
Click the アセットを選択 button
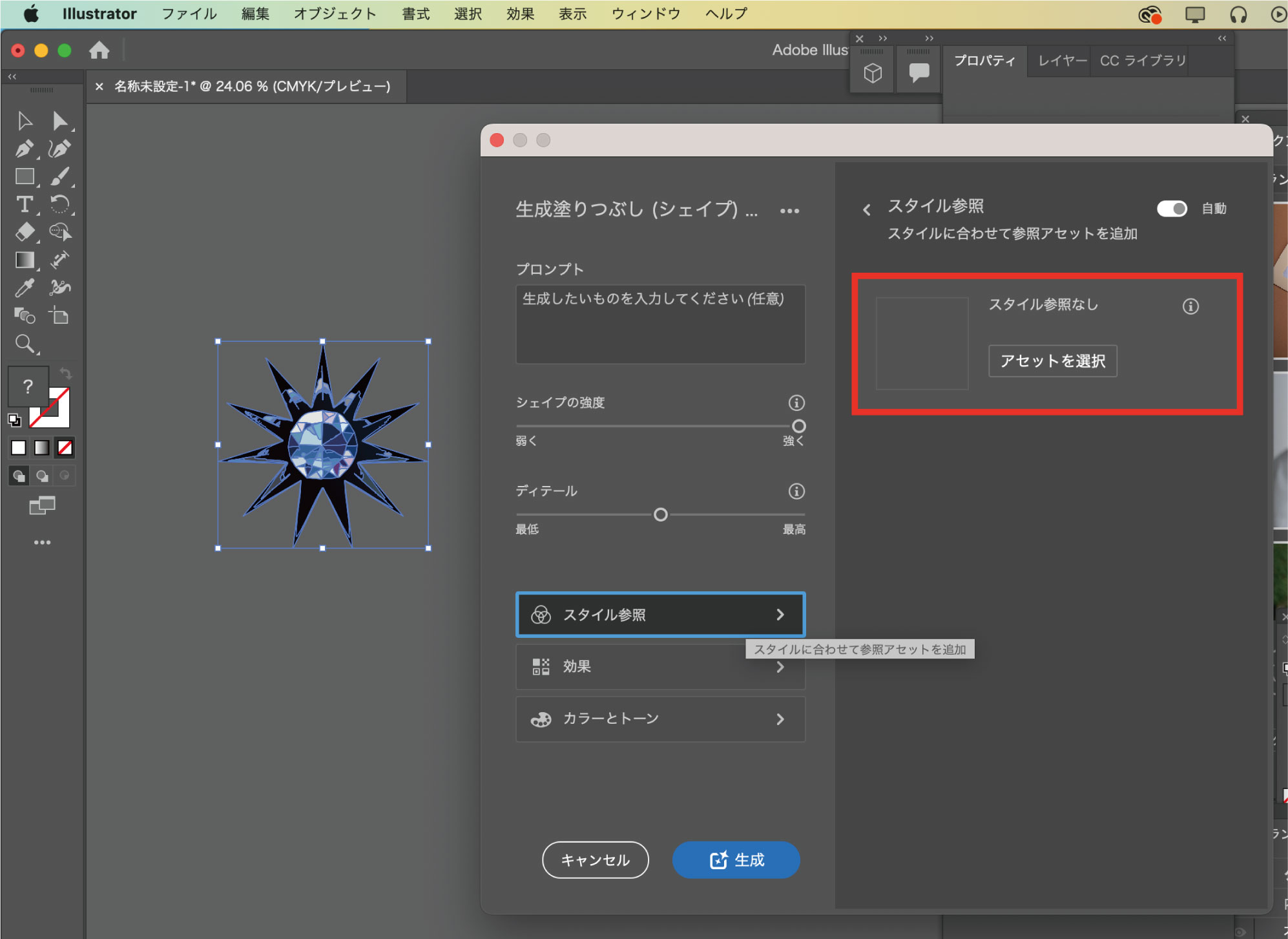click(x=1052, y=361)
